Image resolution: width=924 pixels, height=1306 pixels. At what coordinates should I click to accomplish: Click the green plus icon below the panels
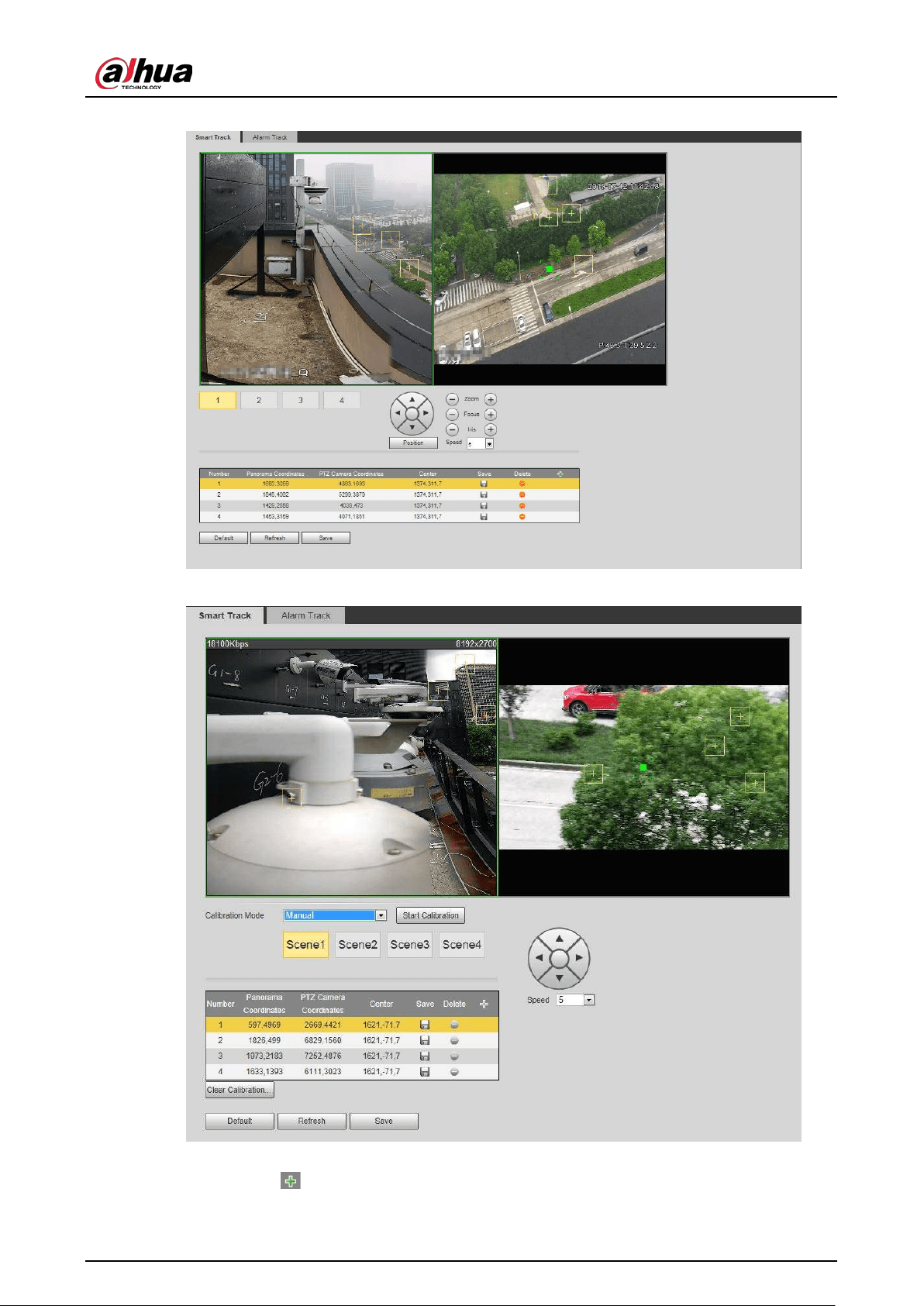click(291, 1180)
